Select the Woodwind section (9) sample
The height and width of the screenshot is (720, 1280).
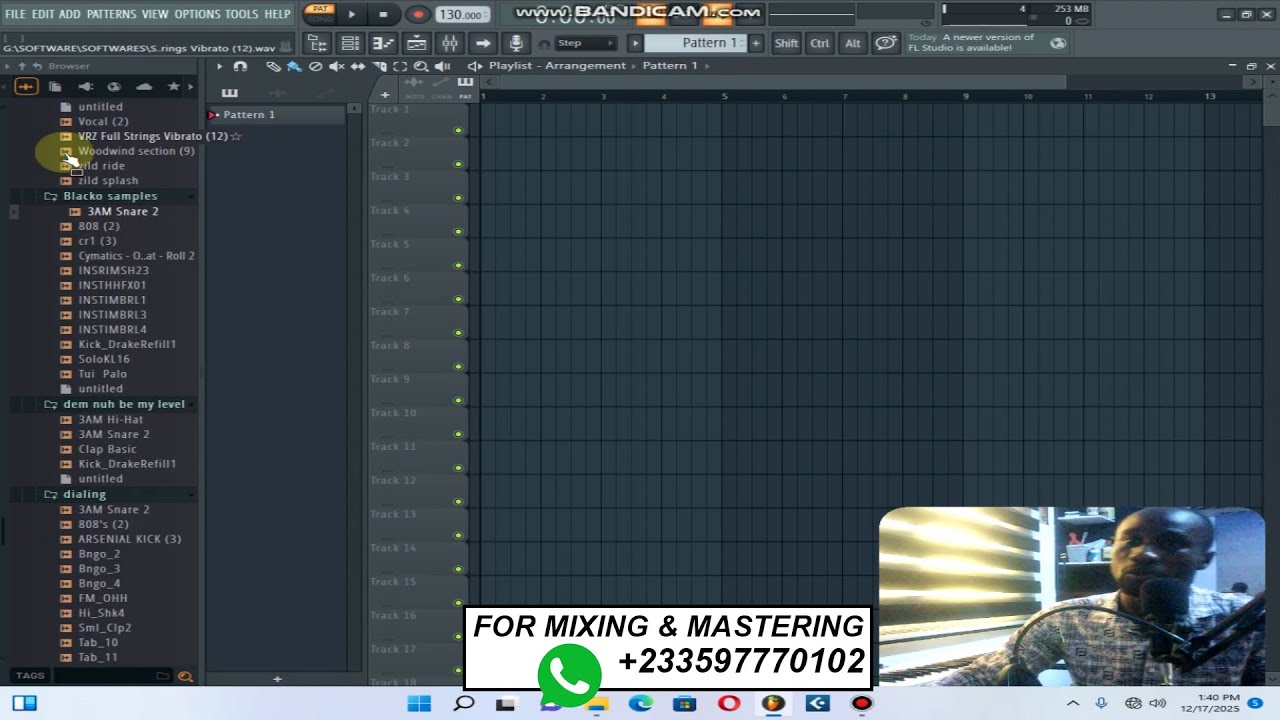click(x=136, y=151)
